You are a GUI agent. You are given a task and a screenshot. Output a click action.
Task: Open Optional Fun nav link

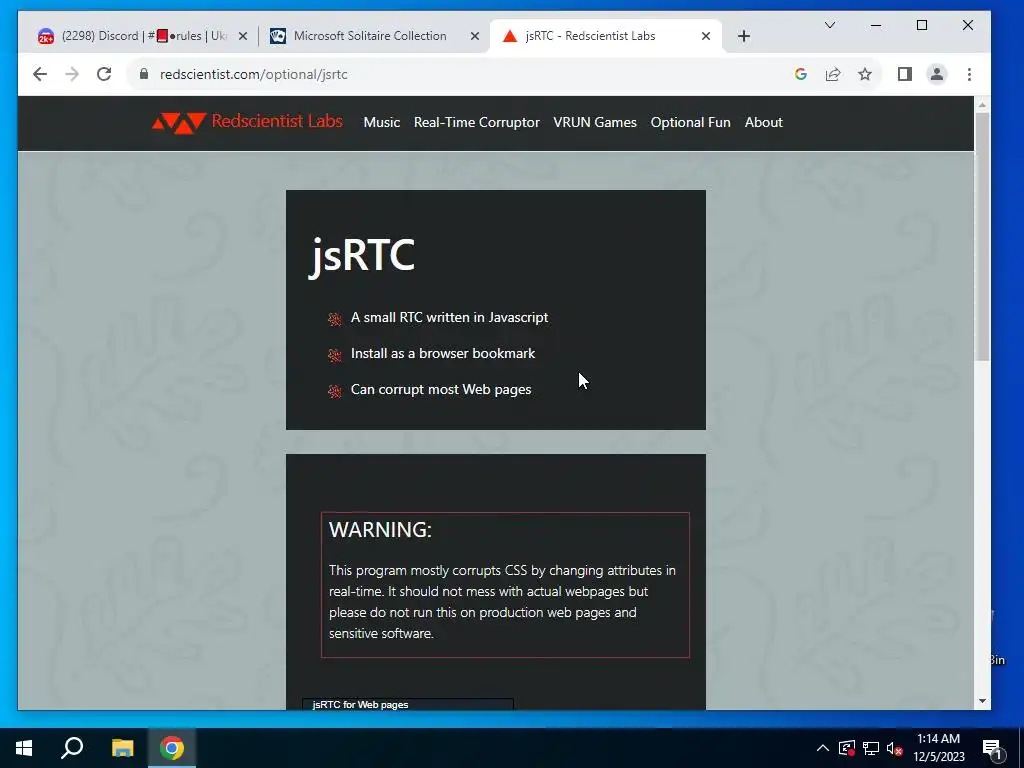pos(690,123)
